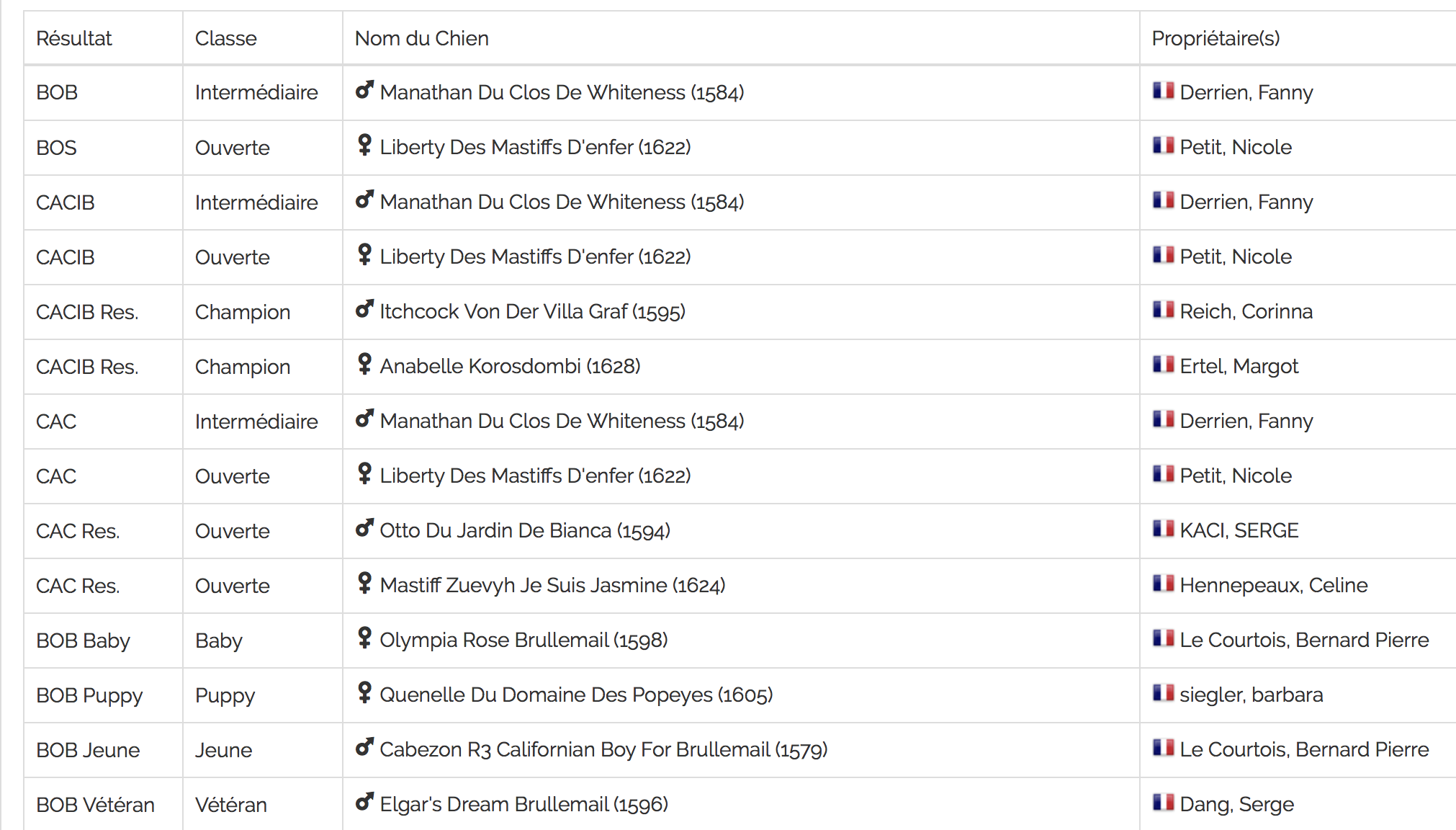
Task: Click the Nom du Chien column header
Action: [x=422, y=38]
